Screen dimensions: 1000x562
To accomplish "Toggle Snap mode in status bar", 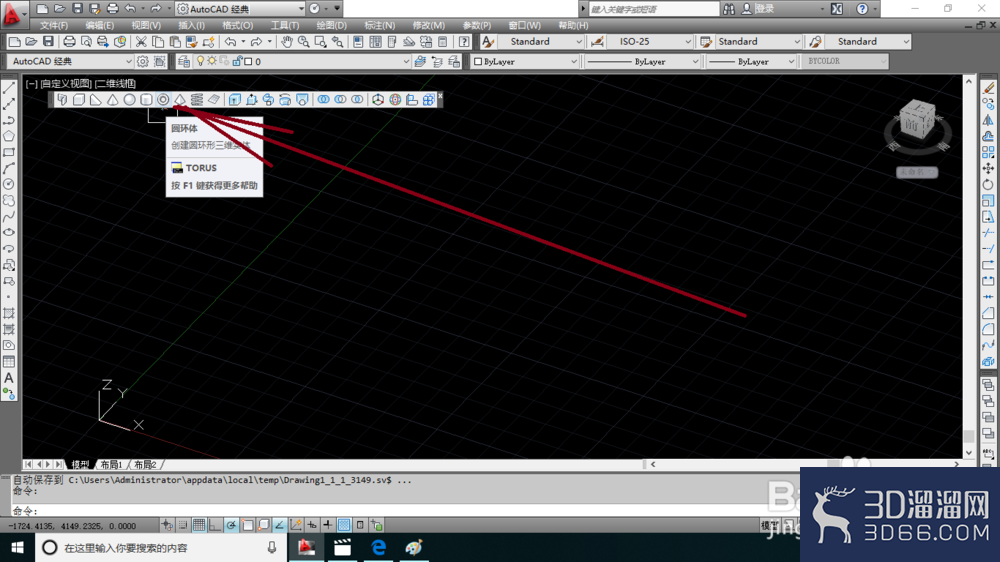I will point(183,525).
